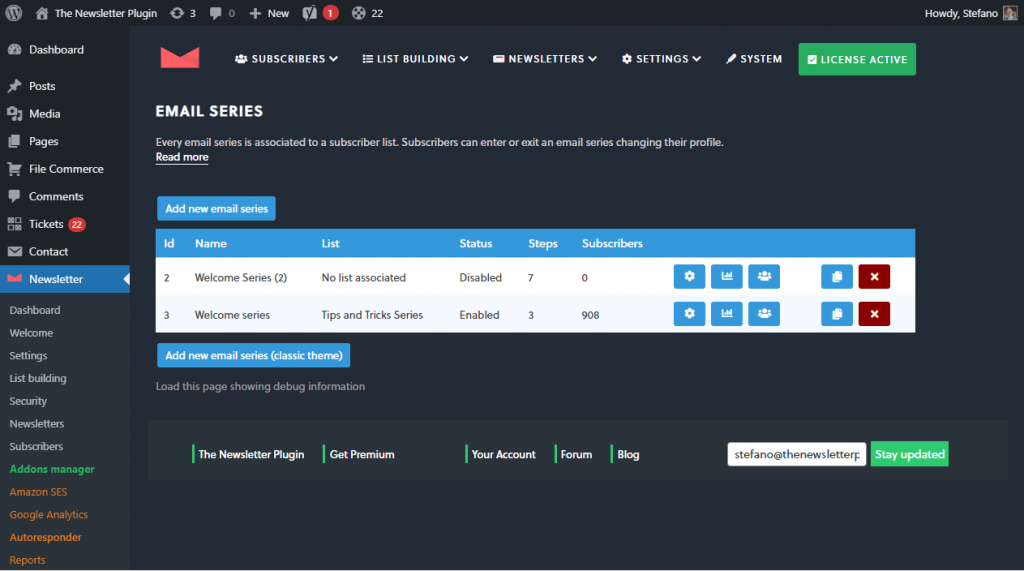This screenshot has width=1024, height=571.
Task: Click Load this page showing debug information
Action: tap(260, 386)
